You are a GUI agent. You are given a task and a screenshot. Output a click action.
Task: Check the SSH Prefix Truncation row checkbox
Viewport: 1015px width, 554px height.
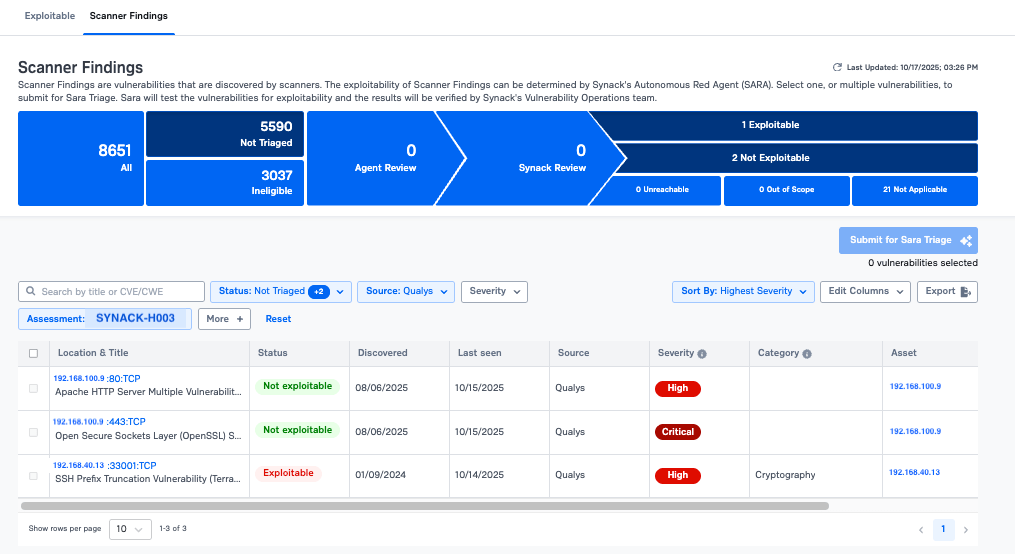34,476
